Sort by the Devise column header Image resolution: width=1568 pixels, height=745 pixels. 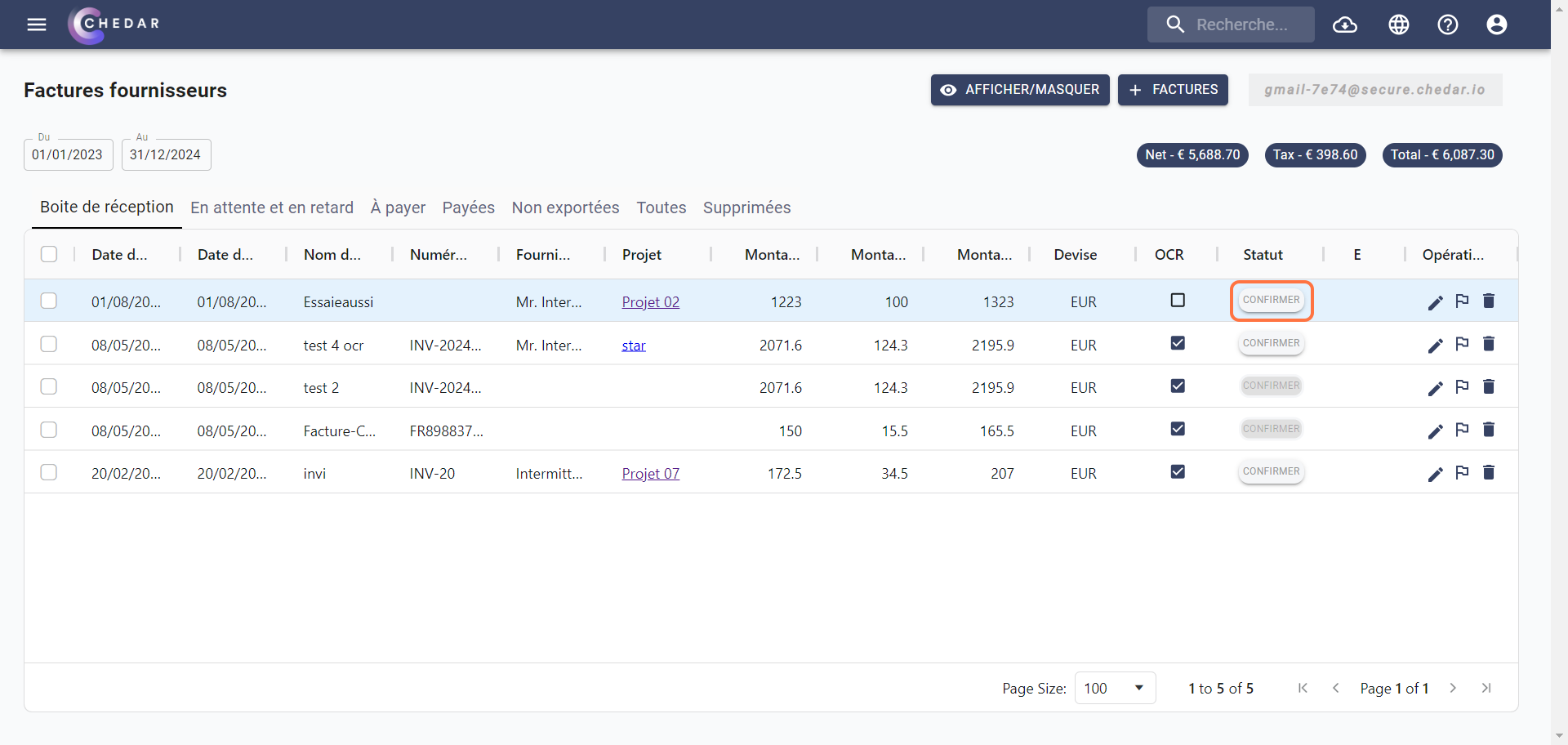point(1075,255)
